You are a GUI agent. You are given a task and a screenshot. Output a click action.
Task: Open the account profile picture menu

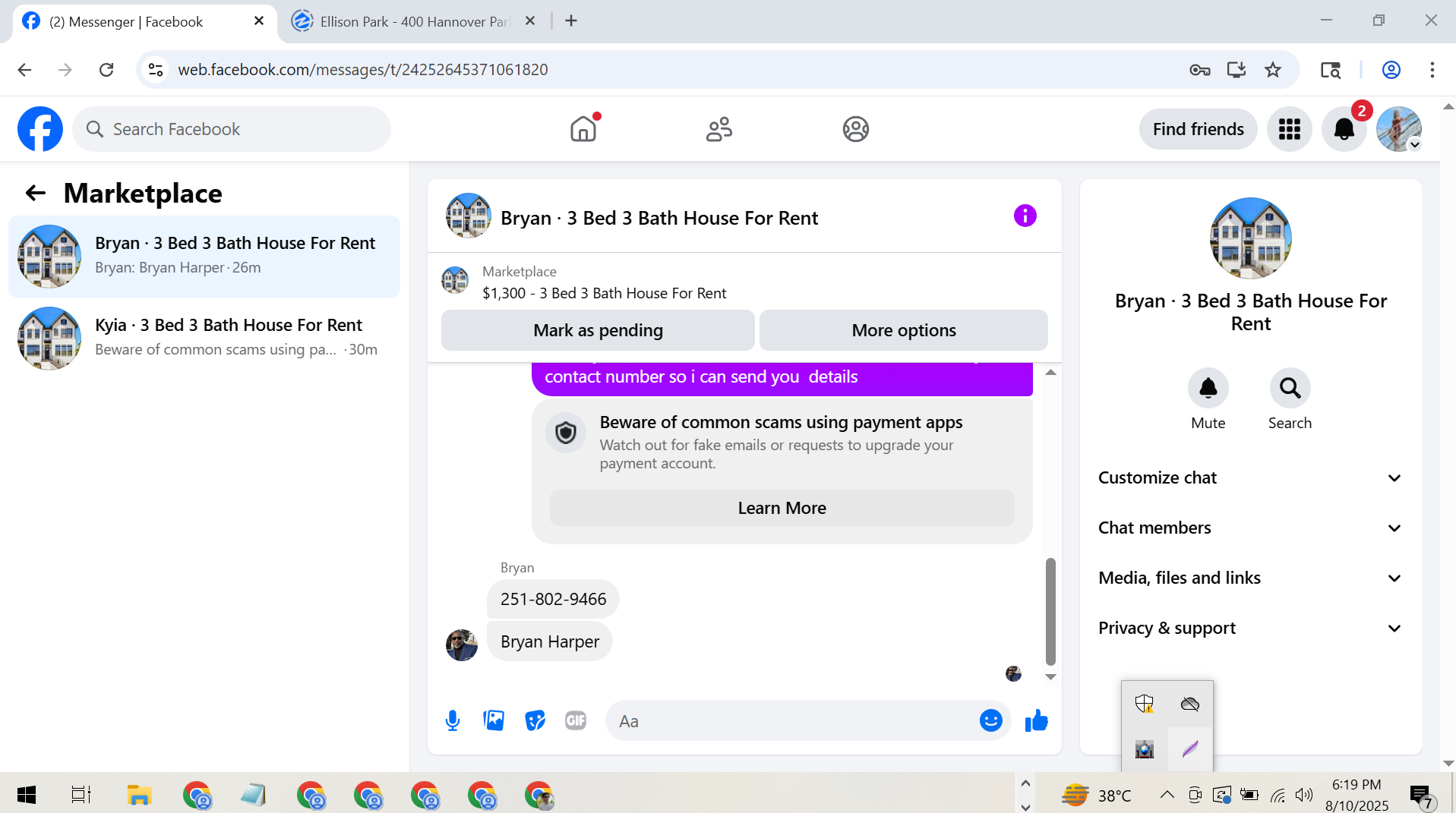coord(1399,129)
